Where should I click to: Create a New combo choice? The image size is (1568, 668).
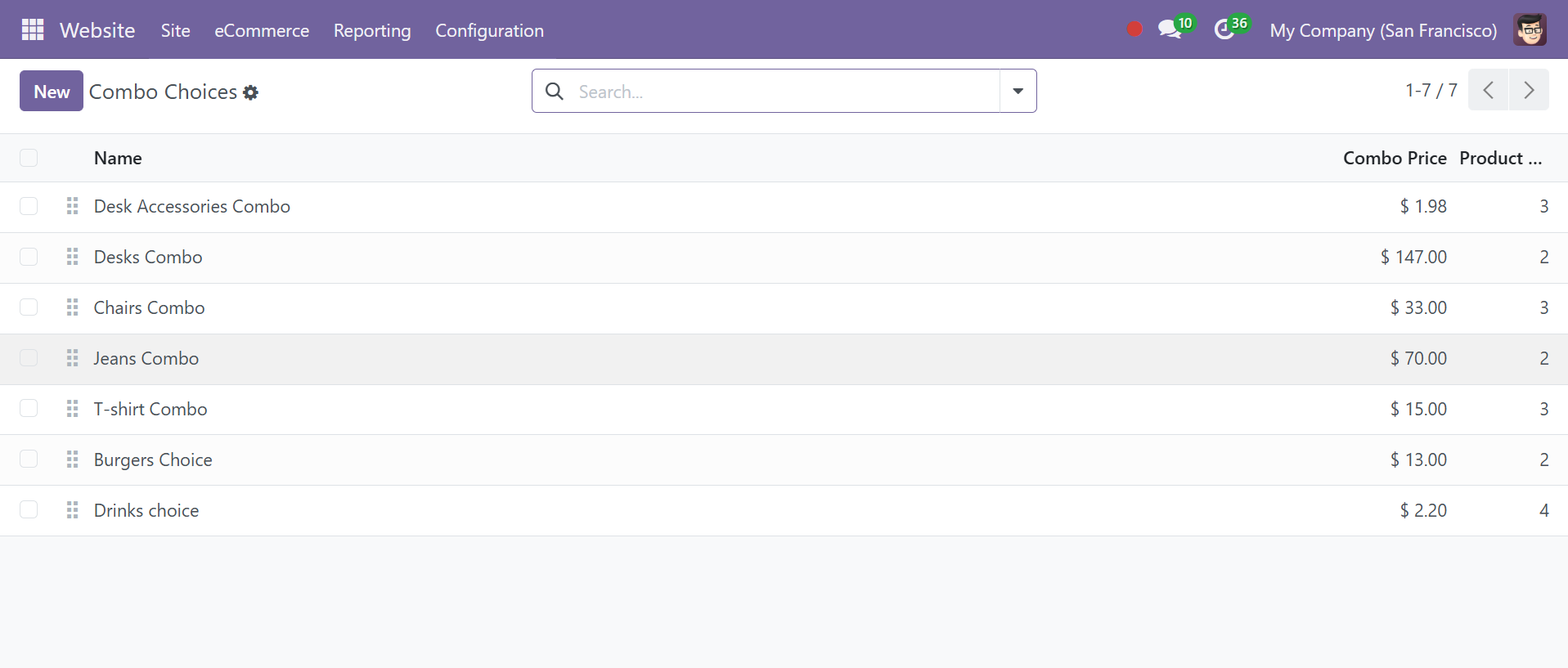click(52, 91)
